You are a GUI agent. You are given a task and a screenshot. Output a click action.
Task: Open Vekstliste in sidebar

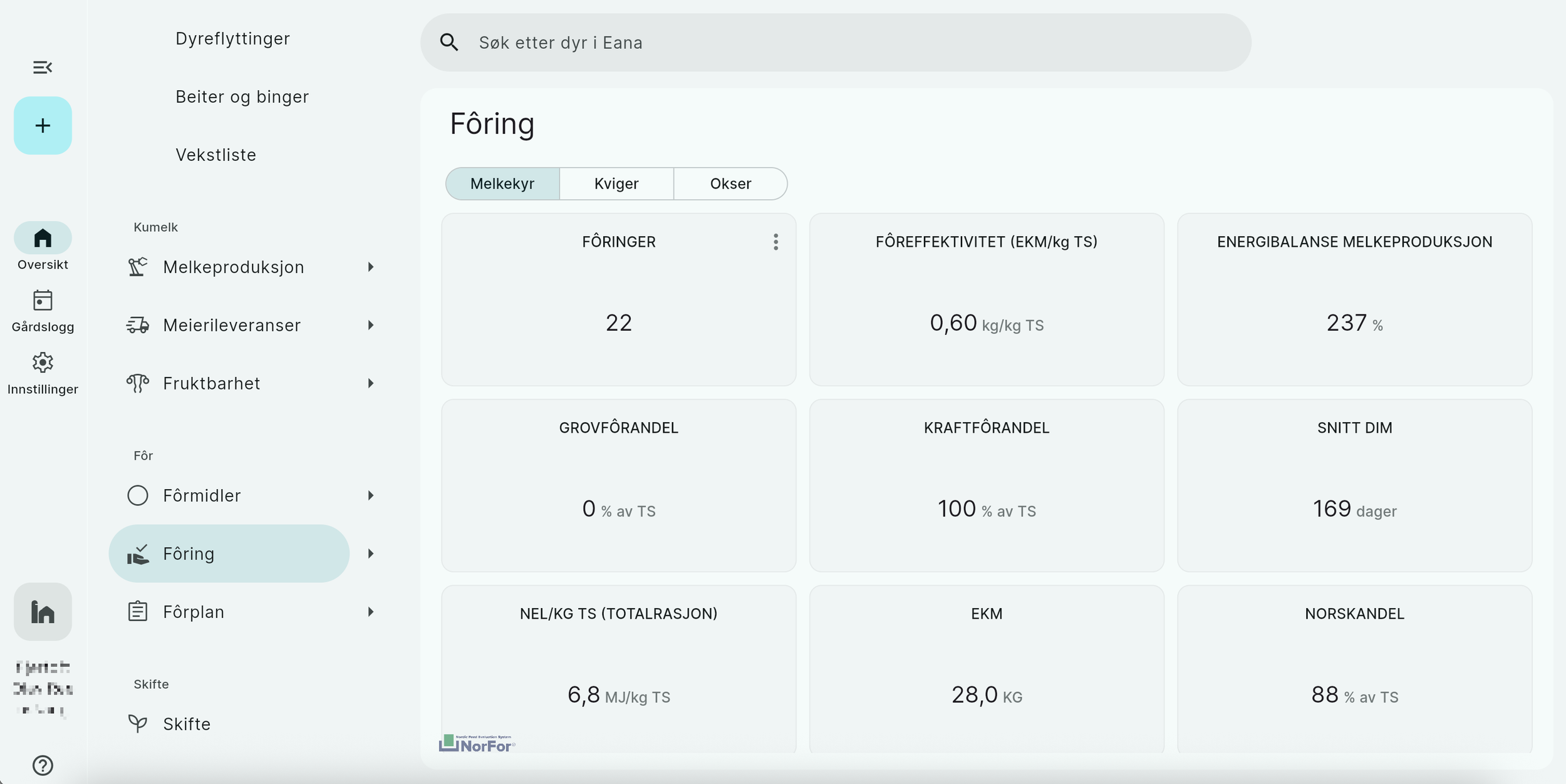pos(215,155)
